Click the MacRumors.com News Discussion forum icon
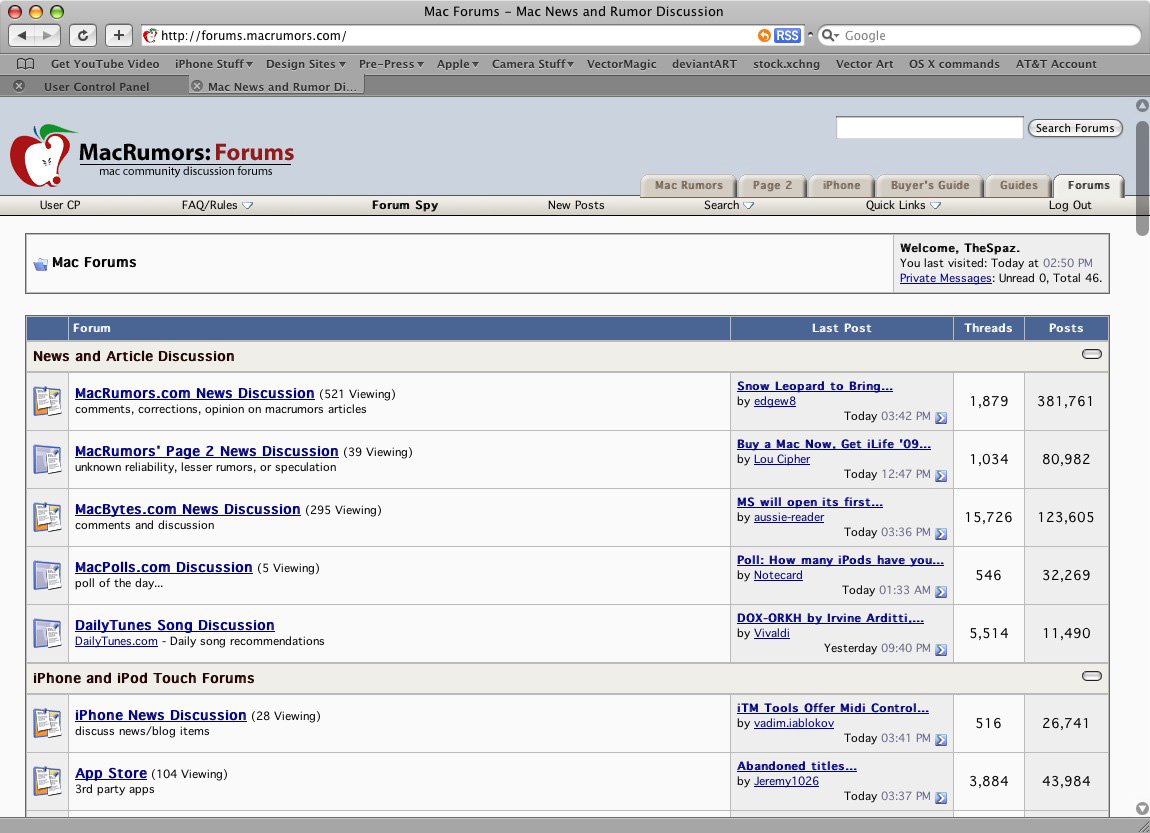The height and width of the screenshot is (833, 1150). (48, 401)
